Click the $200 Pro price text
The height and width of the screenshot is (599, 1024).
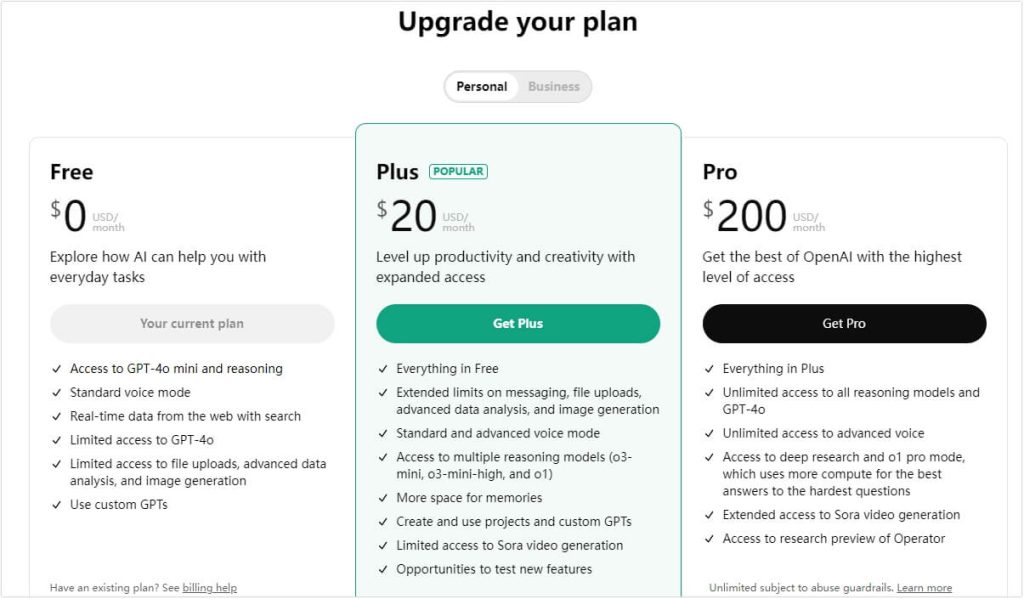pos(751,216)
